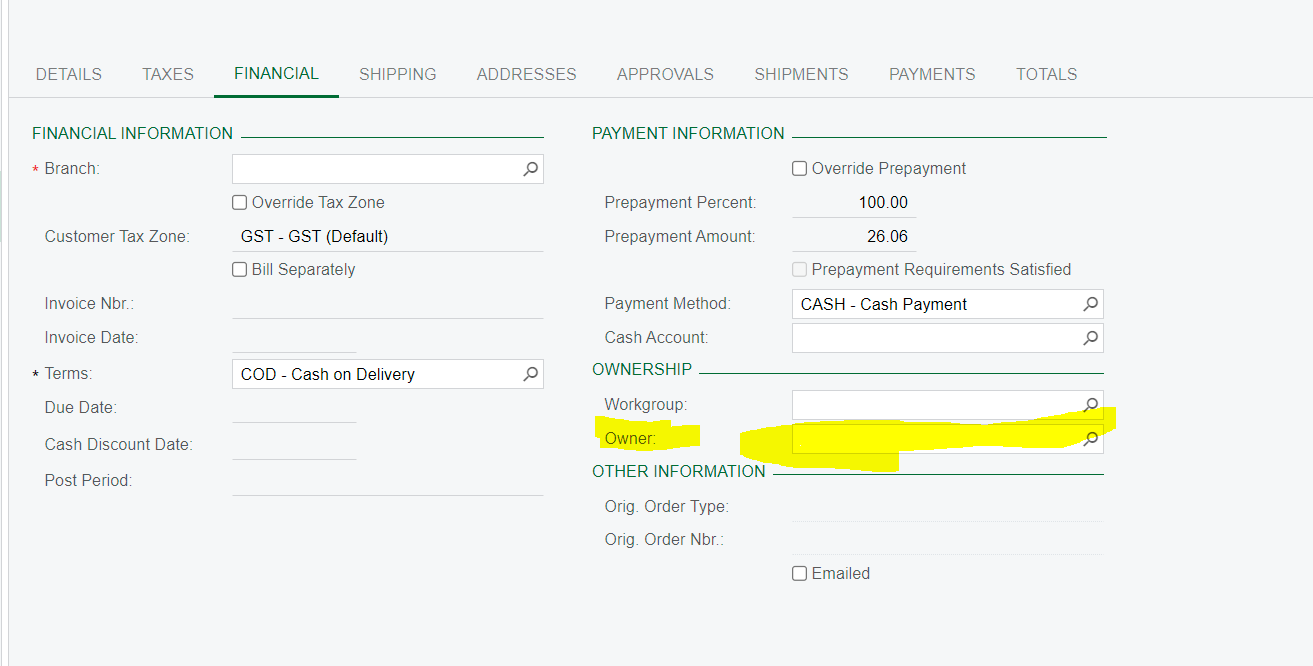Tick the Override Prepayment checkbox
This screenshot has height=666, width=1313.
pos(799,168)
